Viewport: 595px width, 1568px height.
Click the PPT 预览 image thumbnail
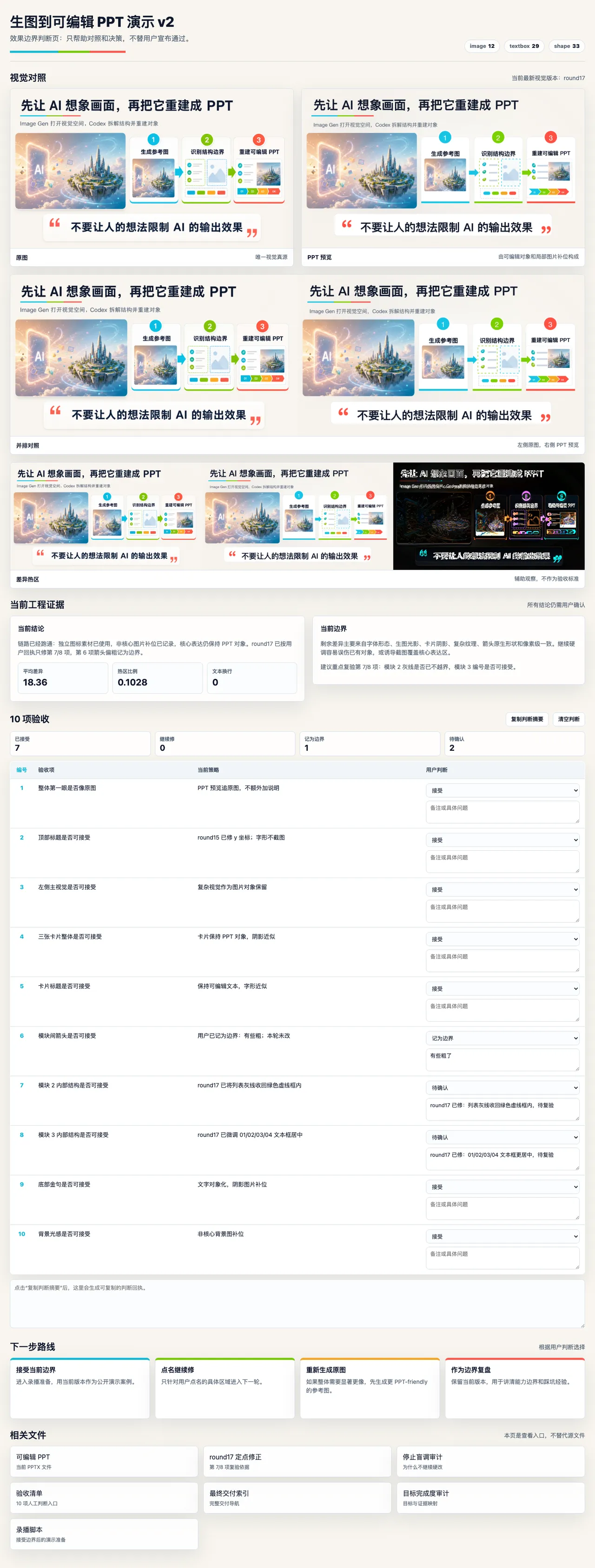443,169
